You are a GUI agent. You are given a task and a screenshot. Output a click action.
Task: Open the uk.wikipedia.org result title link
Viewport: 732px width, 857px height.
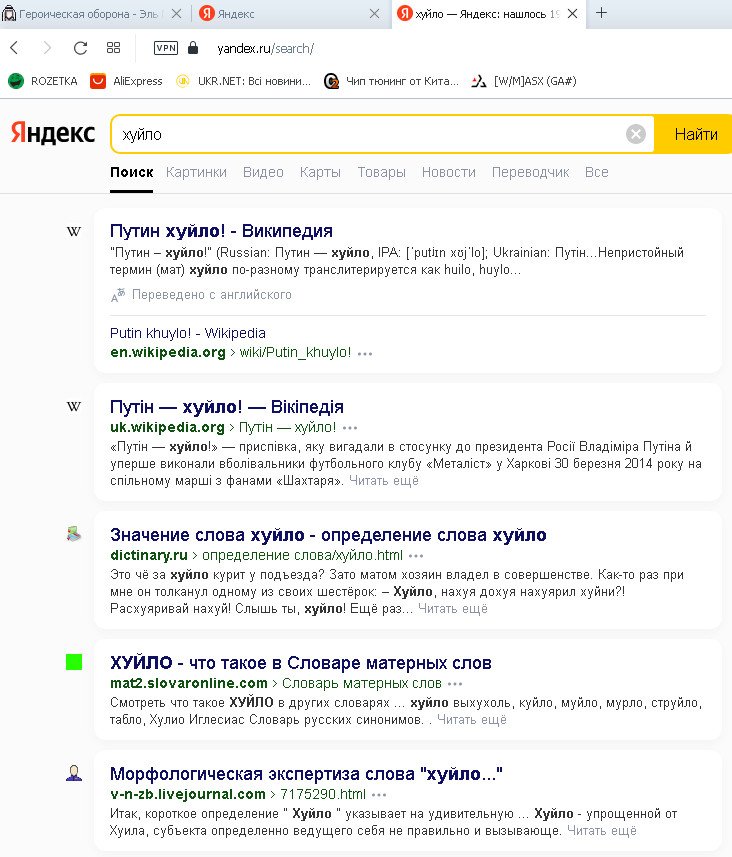pyautogui.click(x=226, y=407)
